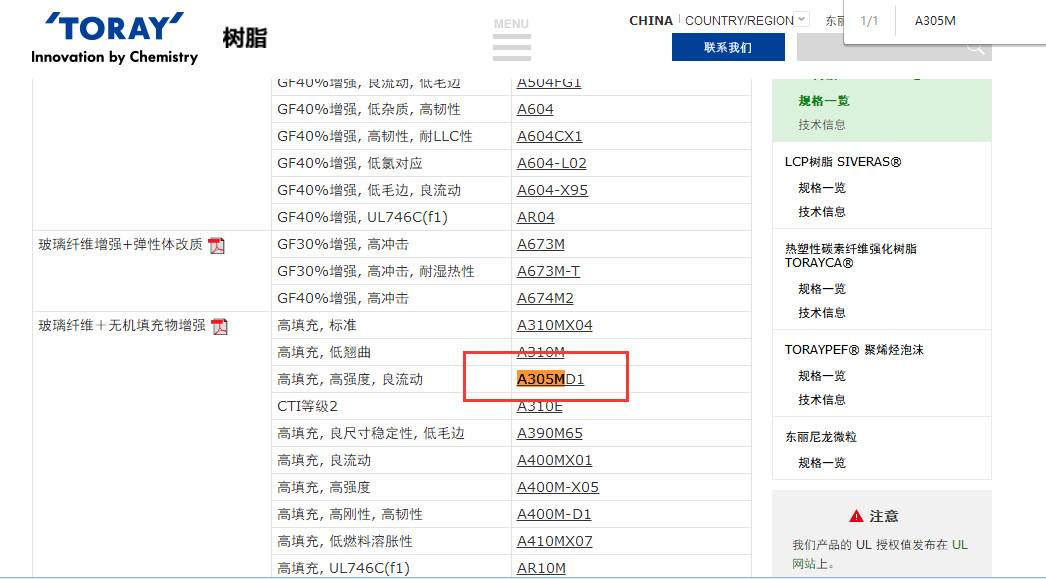Expand the COUNTRY/REGION dropdown arrow
The image size is (1046, 579).
click(801, 20)
